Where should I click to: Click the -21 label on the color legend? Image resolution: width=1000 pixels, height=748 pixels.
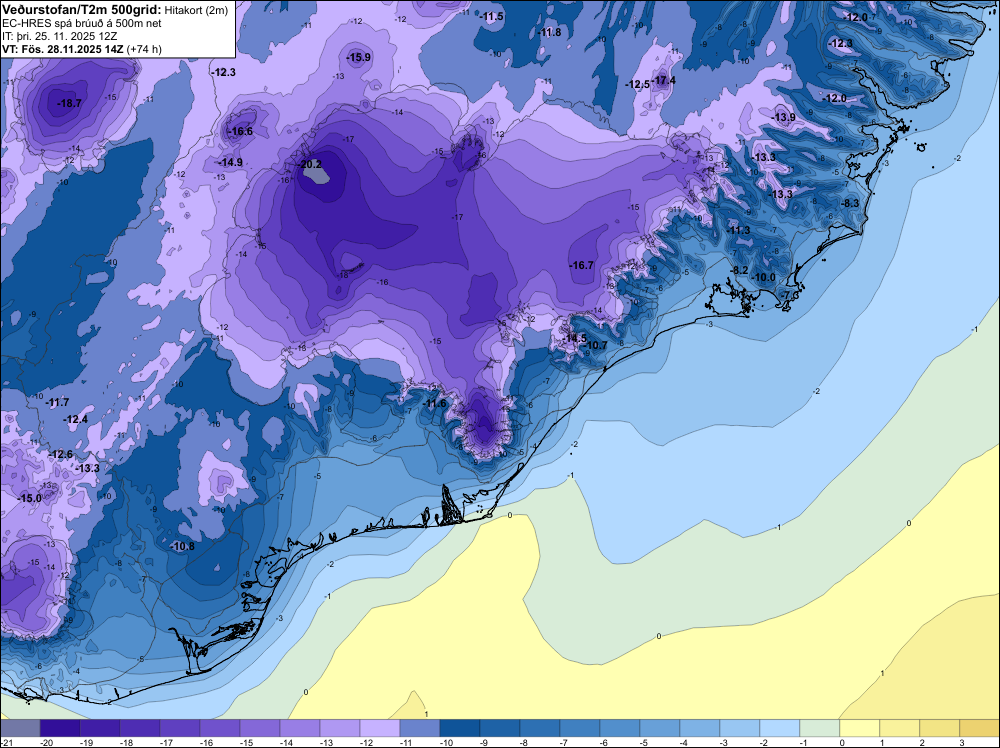6,742
